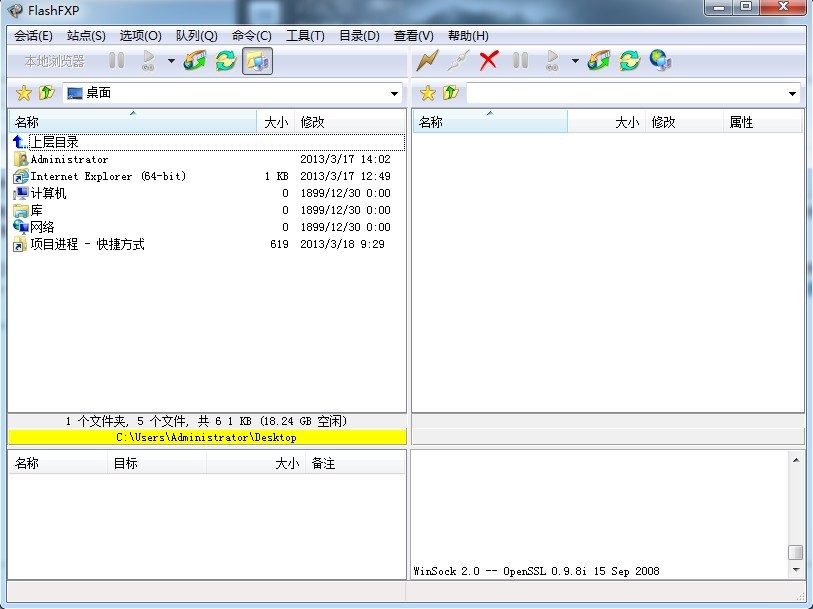Screen dimensions: 813x609
Task: Click the globe remote browser icon
Action: [661, 61]
